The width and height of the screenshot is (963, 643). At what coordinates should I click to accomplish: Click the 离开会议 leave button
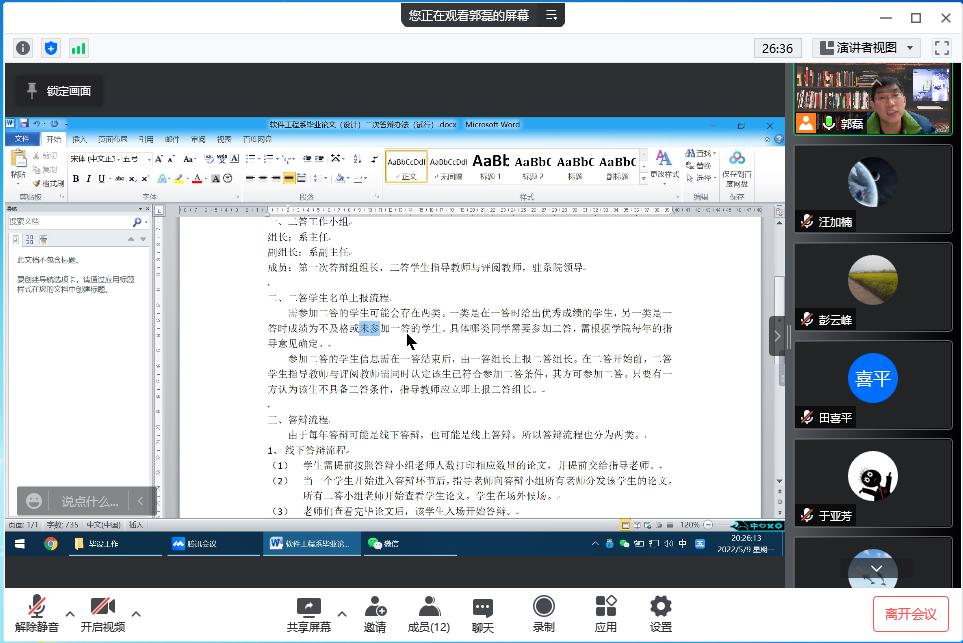[911, 614]
